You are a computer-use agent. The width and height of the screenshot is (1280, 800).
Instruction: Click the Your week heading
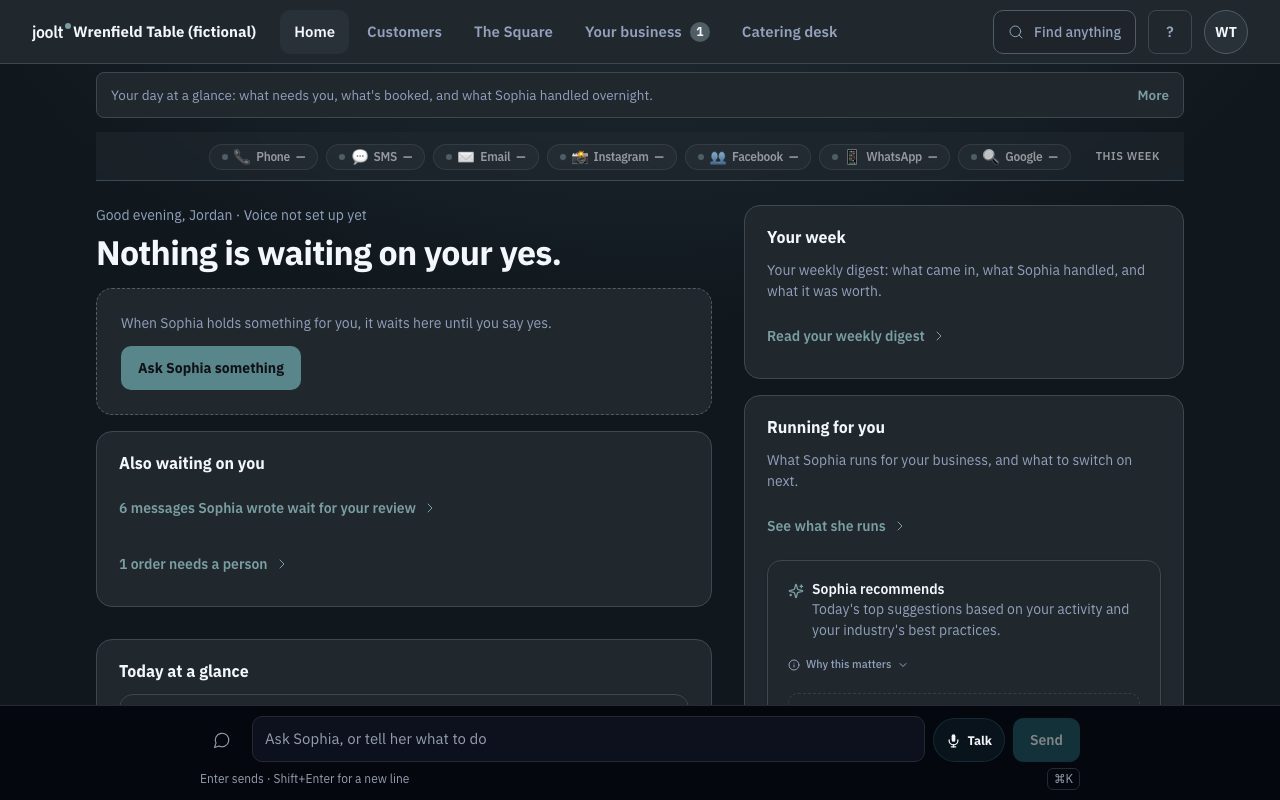[806, 237]
